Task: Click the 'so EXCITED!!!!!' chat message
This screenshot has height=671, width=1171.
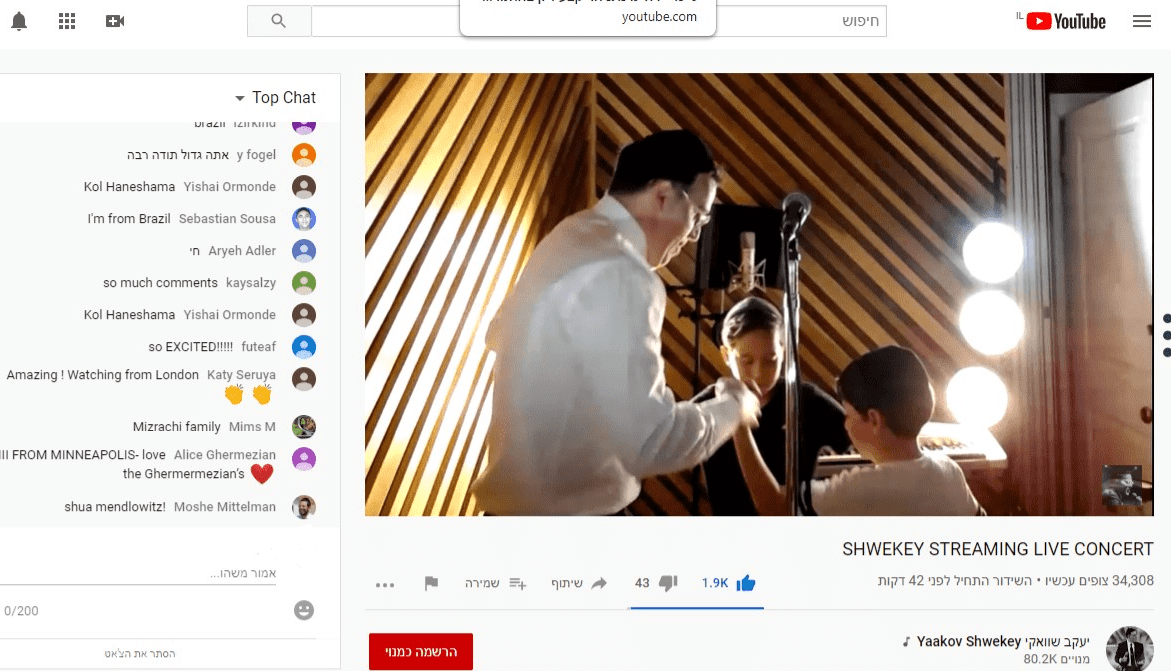Action: (x=190, y=347)
